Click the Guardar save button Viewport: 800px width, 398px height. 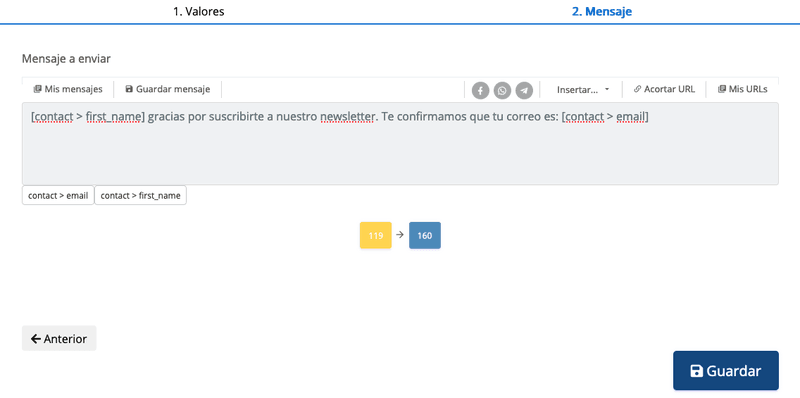coord(726,371)
